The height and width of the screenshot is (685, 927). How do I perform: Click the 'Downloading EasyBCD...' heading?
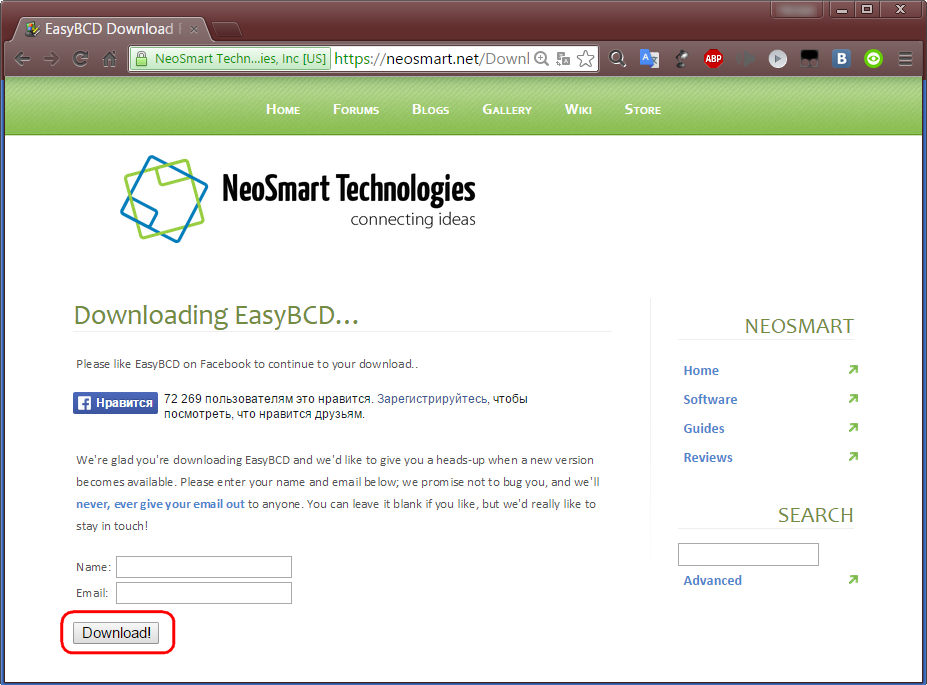[x=216, y=316]
